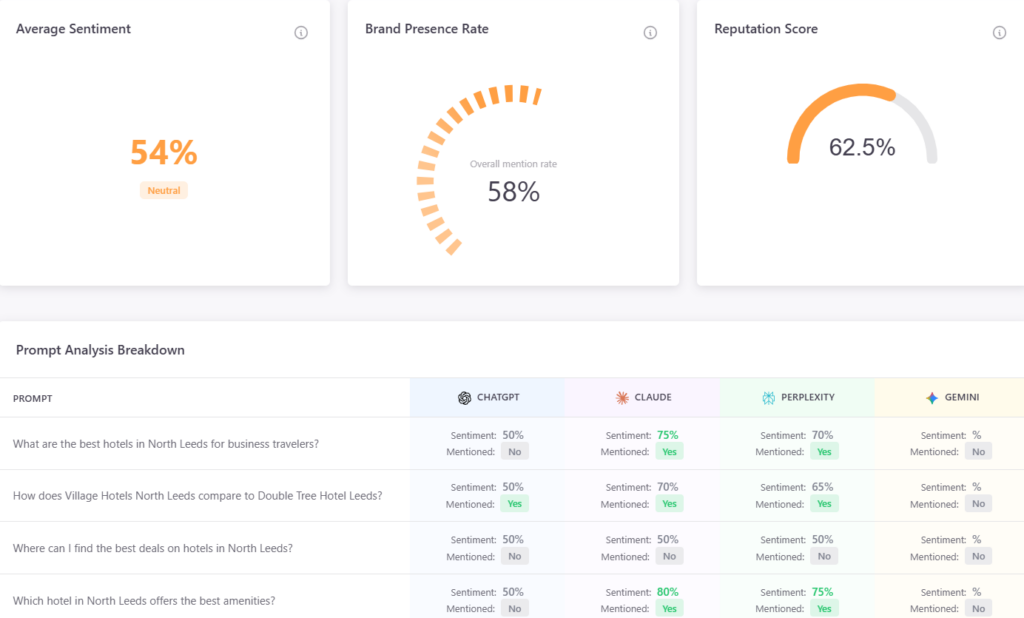Open the best deals on hotels prompt
Screen dimensions: 1024x618
[153, 548]
